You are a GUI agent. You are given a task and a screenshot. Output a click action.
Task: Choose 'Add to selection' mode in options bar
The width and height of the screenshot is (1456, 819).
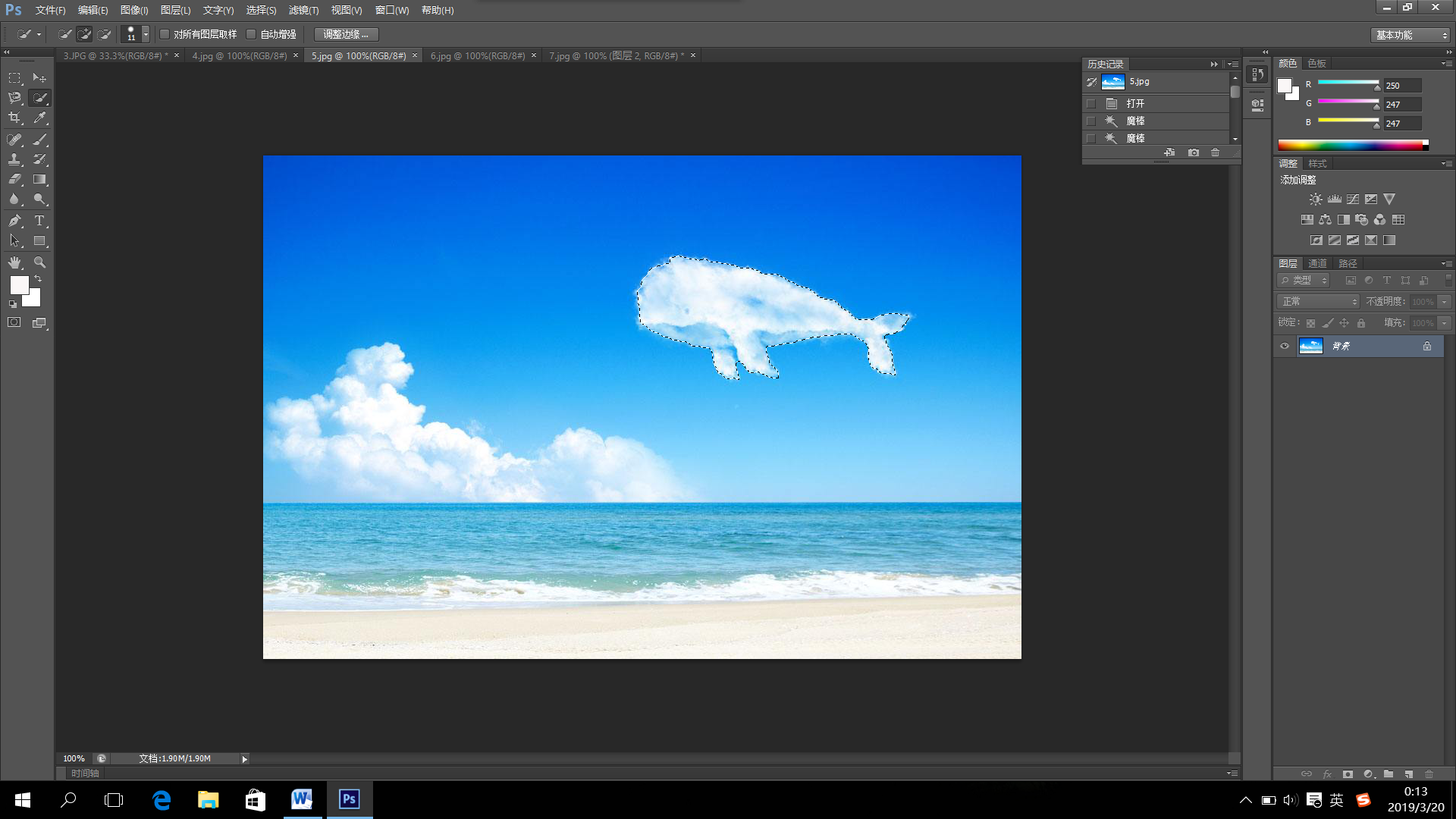(x=85, y=34)
